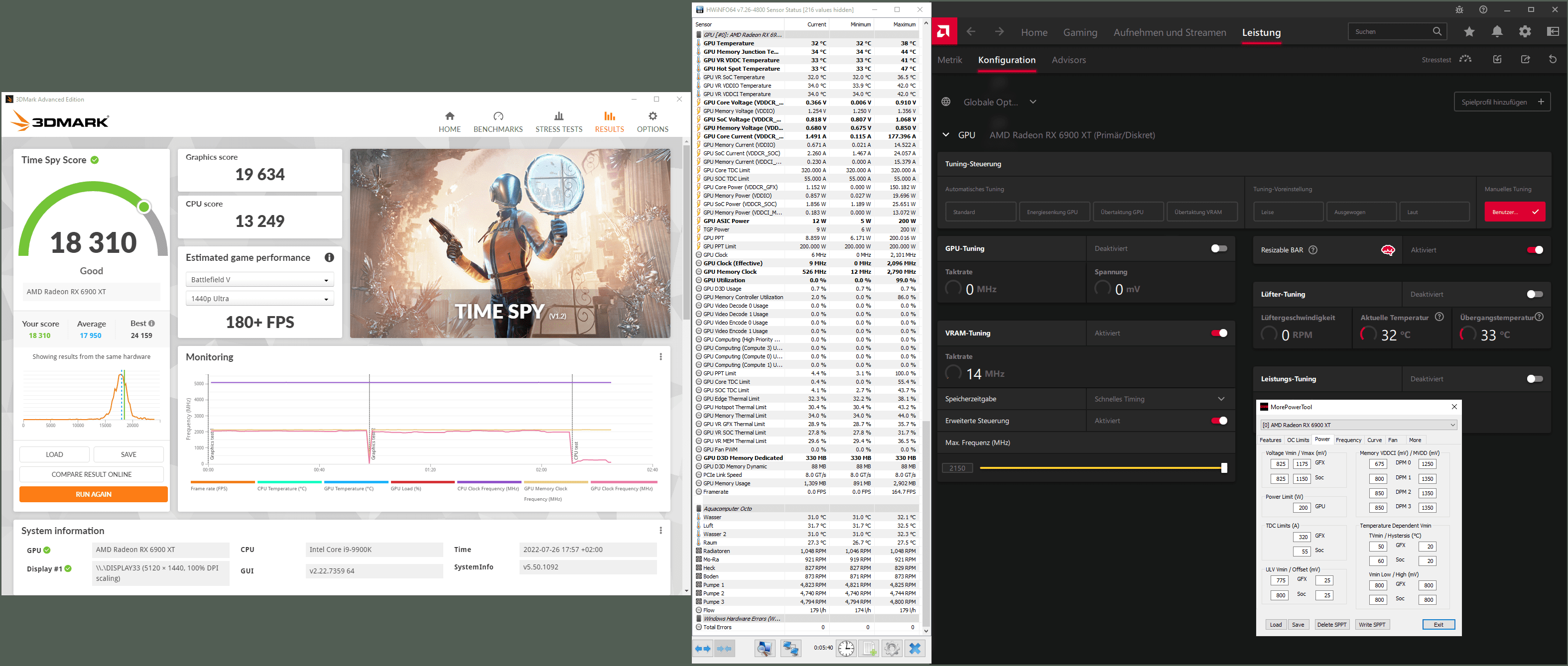Open AMD Software notifications bell
The width and height of the screenshot is (1568, 666).
click(x=1497, y=32)
